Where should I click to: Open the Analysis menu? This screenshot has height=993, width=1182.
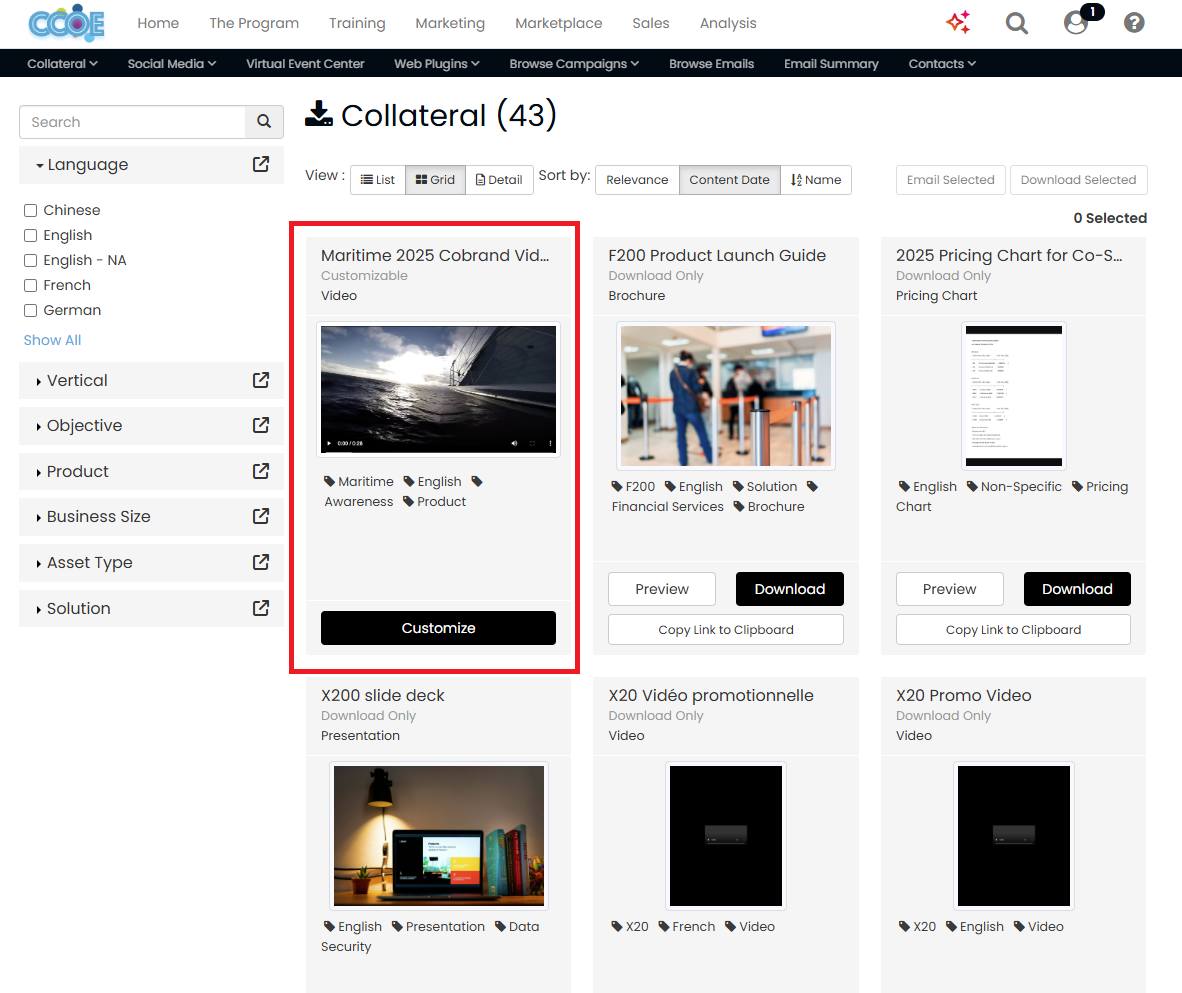728,23
